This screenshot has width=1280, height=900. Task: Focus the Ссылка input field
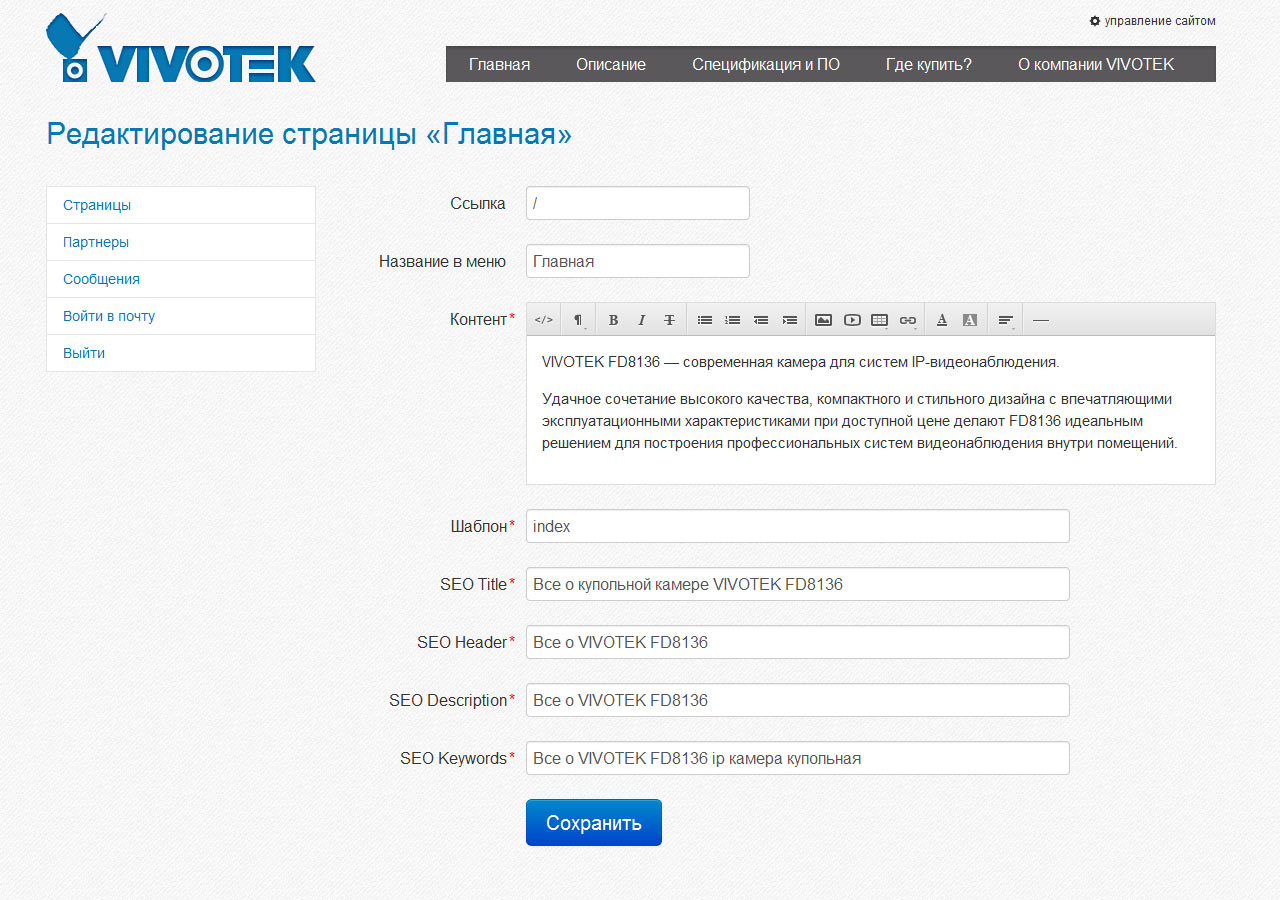(x=638, y=203)
